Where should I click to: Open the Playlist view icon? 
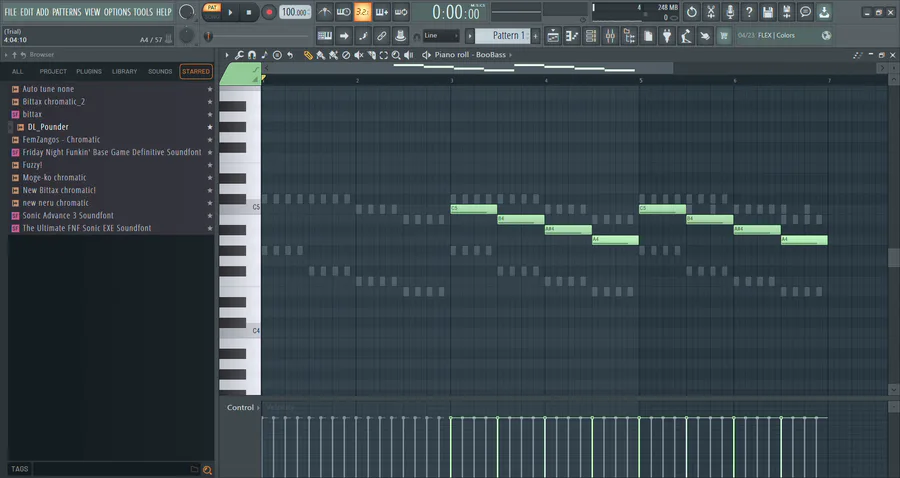point(553,36)
